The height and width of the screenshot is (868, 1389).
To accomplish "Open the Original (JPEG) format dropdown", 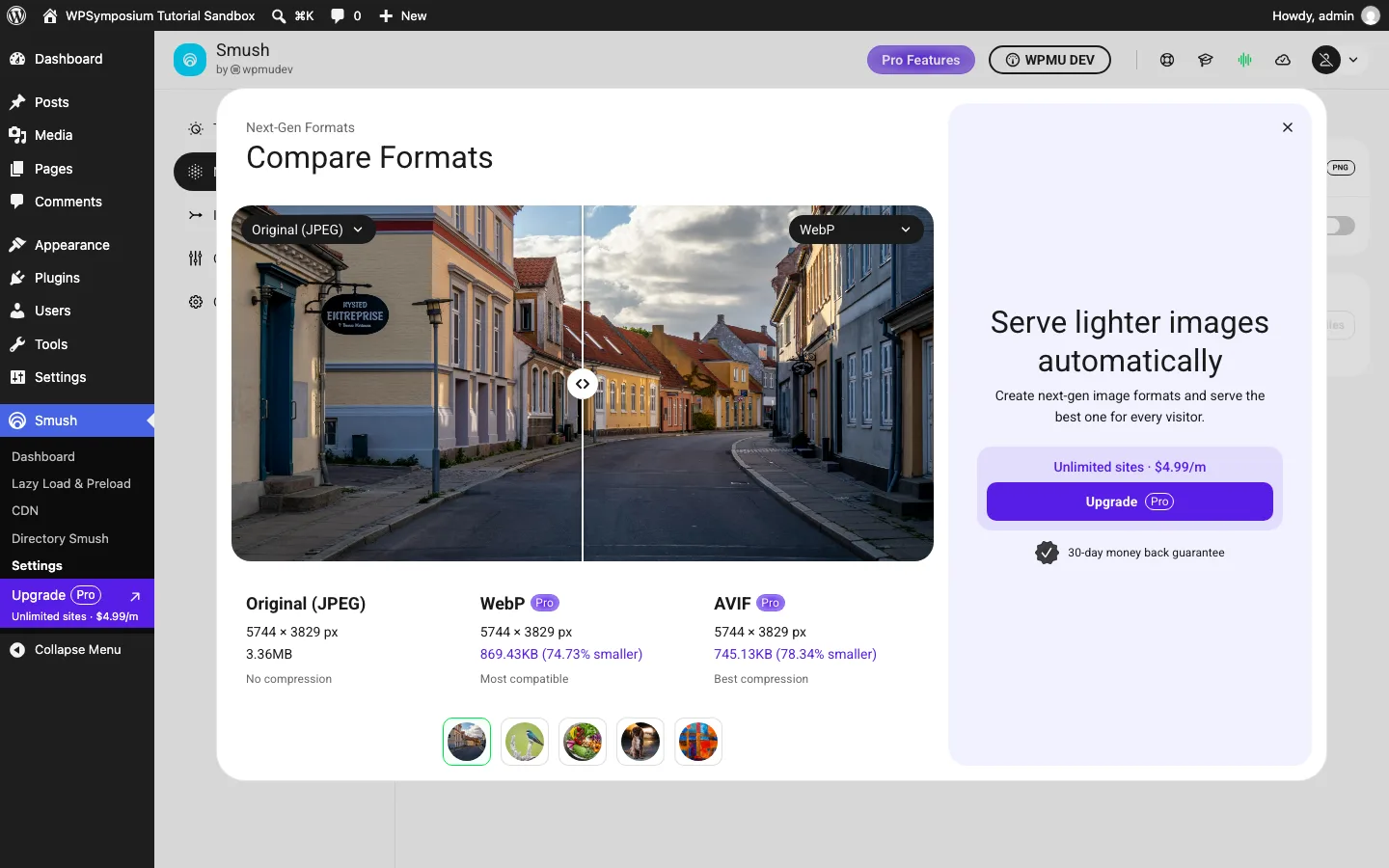I will click(308, 230).
